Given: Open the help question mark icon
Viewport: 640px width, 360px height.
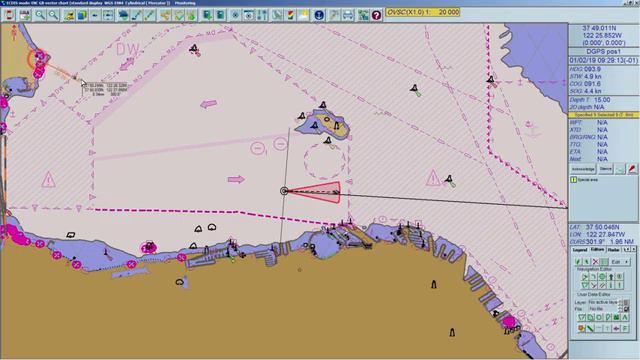Looking at the screenshot, I should 376,16.
